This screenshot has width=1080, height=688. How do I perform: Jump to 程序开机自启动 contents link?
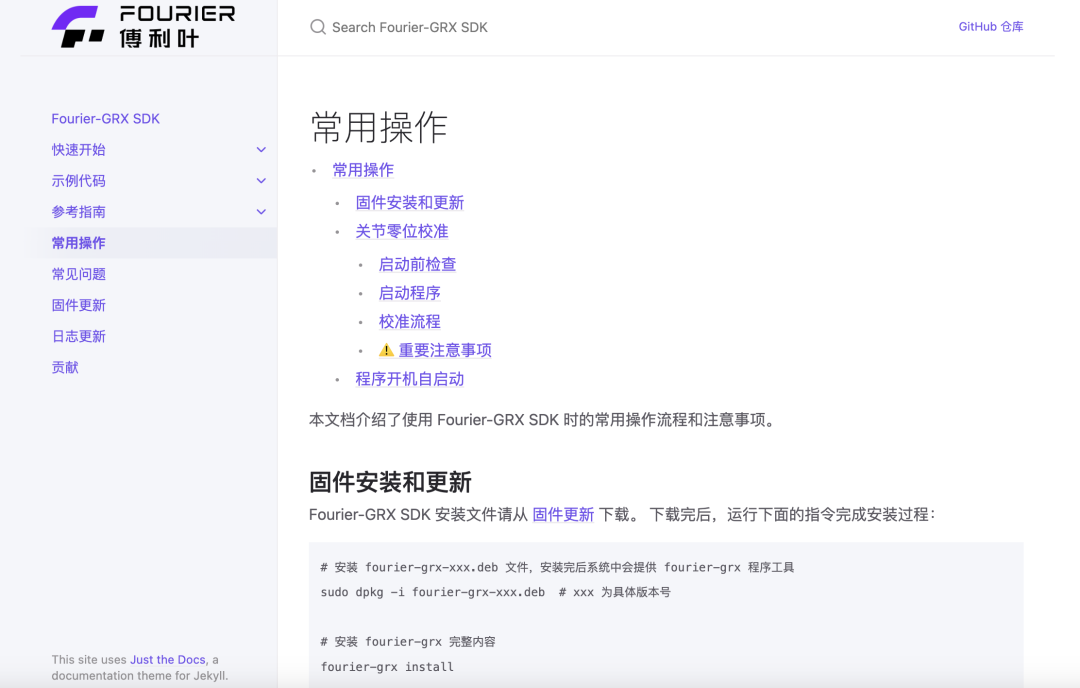pos(410,379)
